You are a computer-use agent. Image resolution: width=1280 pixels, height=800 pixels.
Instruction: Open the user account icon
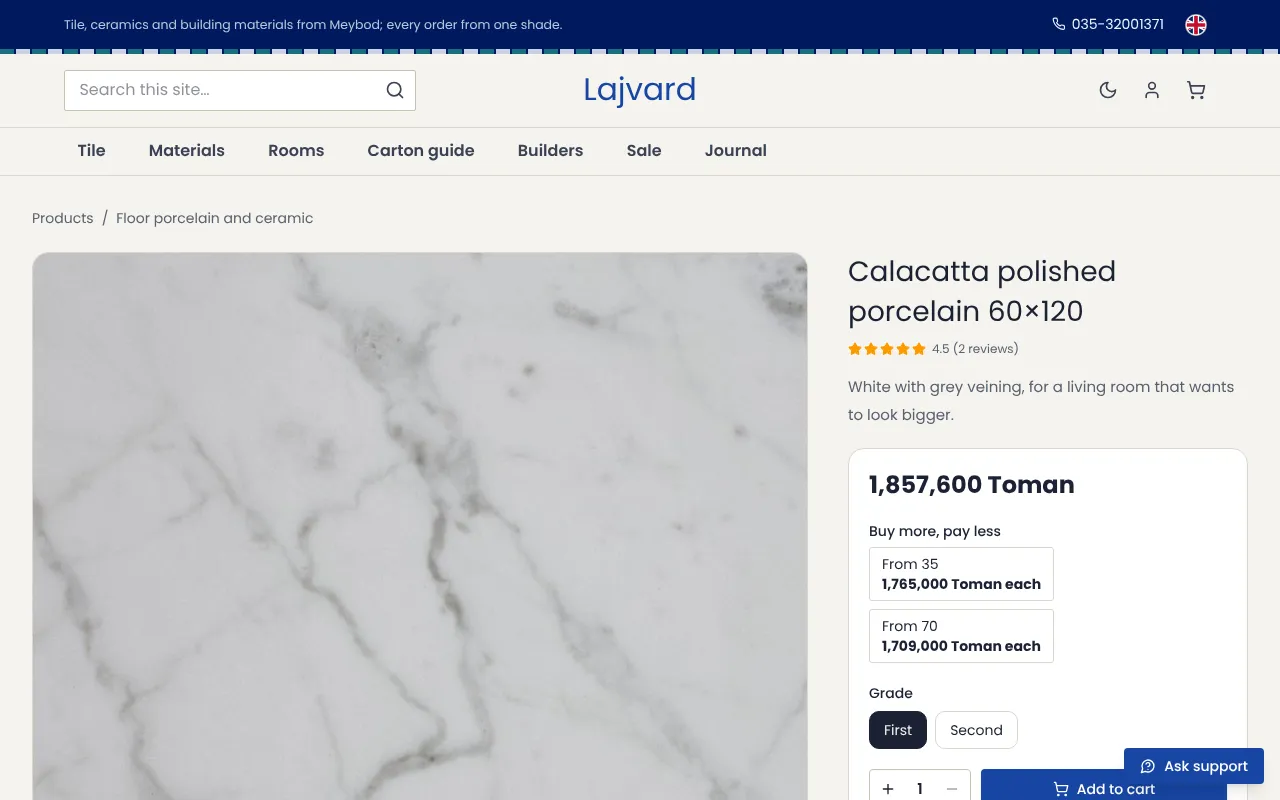coord(1152,90)
